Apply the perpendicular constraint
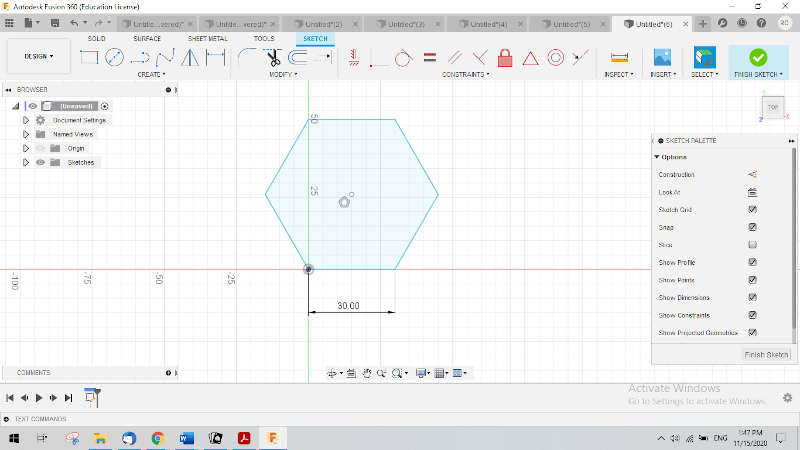800x450 pixels. tap(480, 57)
